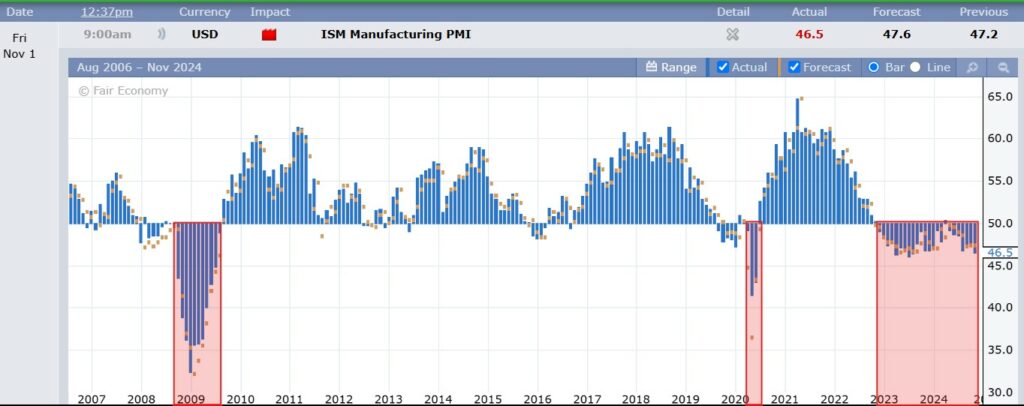
Task: Zoom out of the chart
Action: pyautogui.click(x=1002, y=67)
